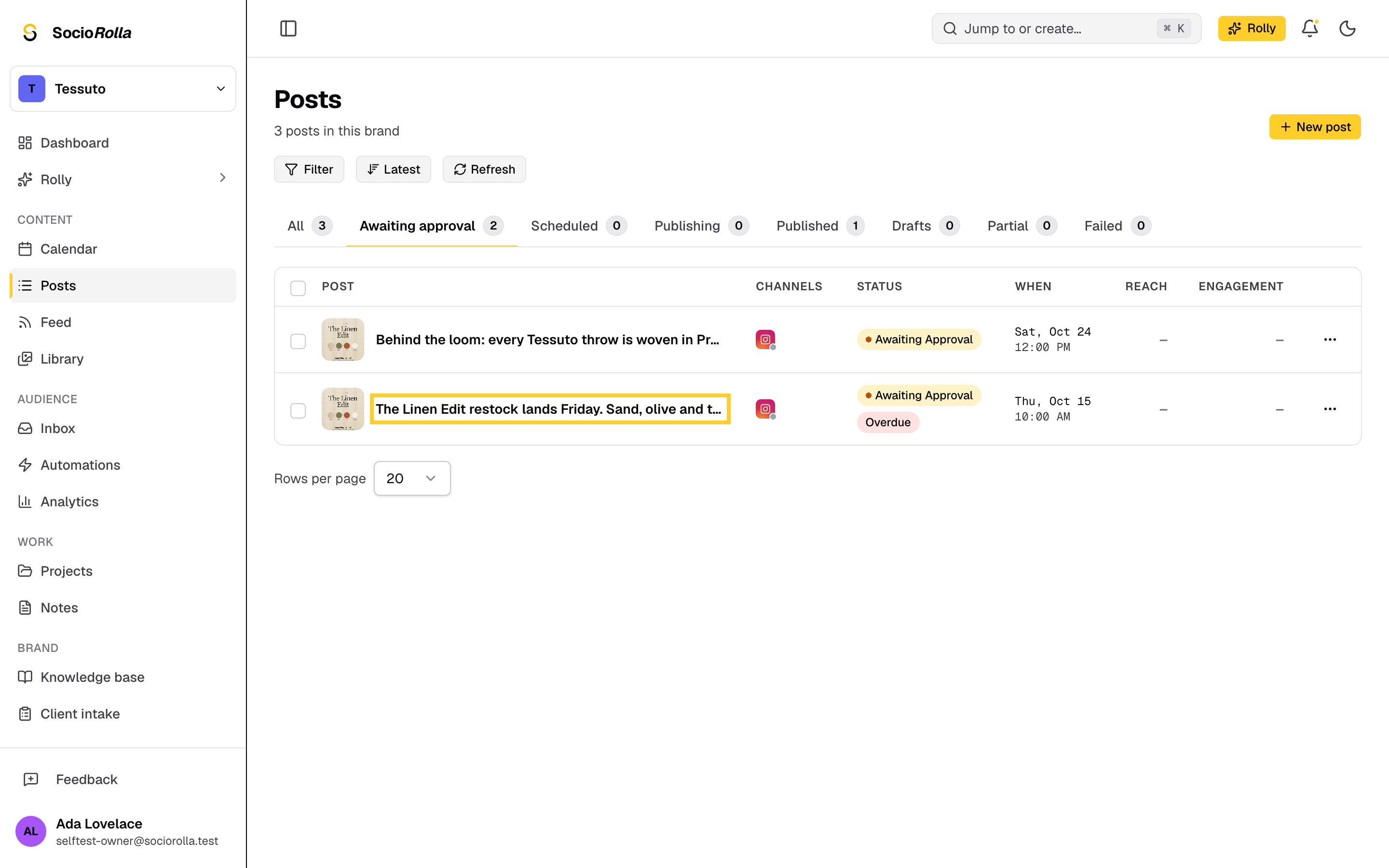Switch to the All tab

click(x=309, y=226)
